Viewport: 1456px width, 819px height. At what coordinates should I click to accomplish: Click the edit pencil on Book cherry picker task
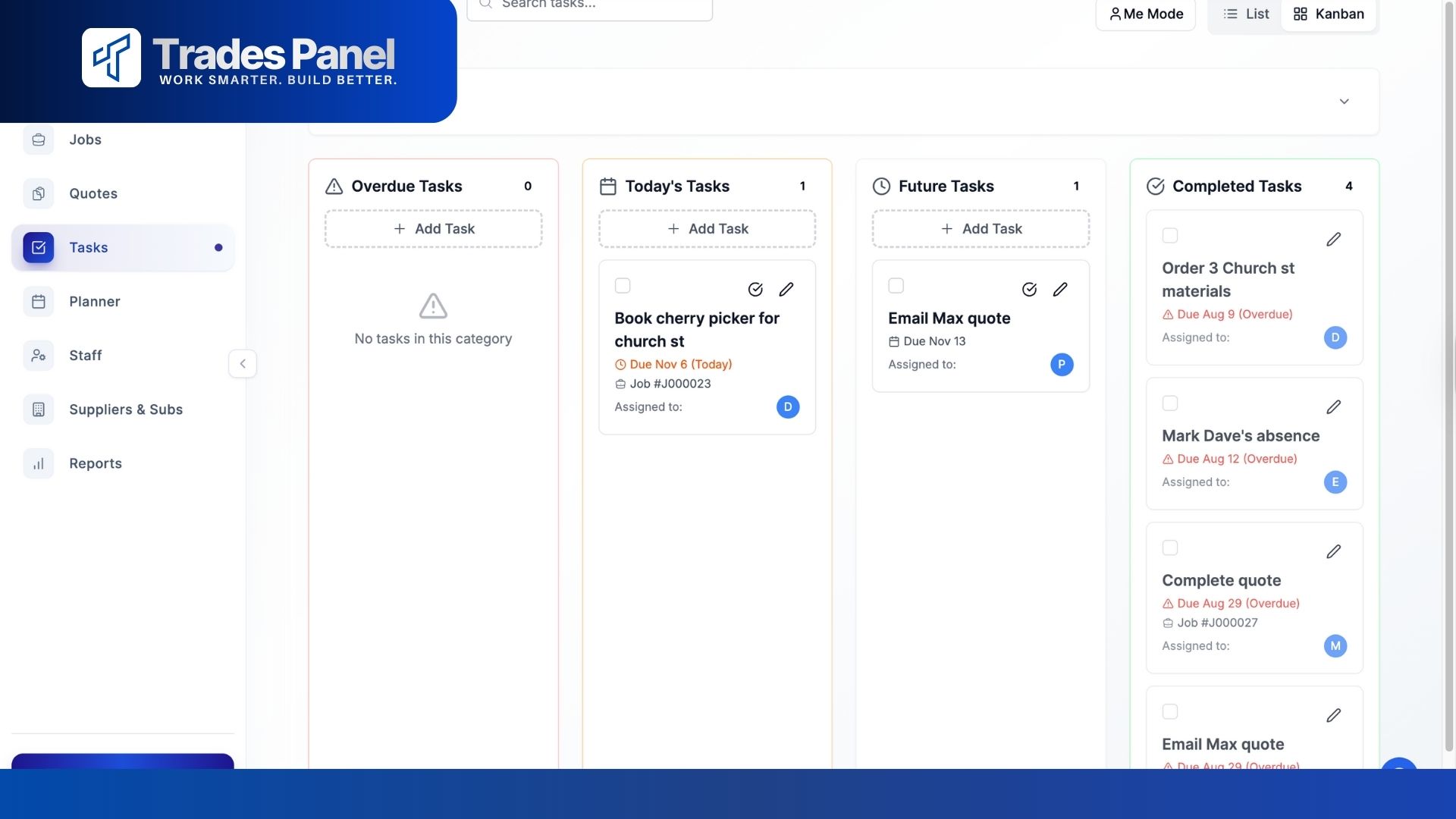pos(786,289)
